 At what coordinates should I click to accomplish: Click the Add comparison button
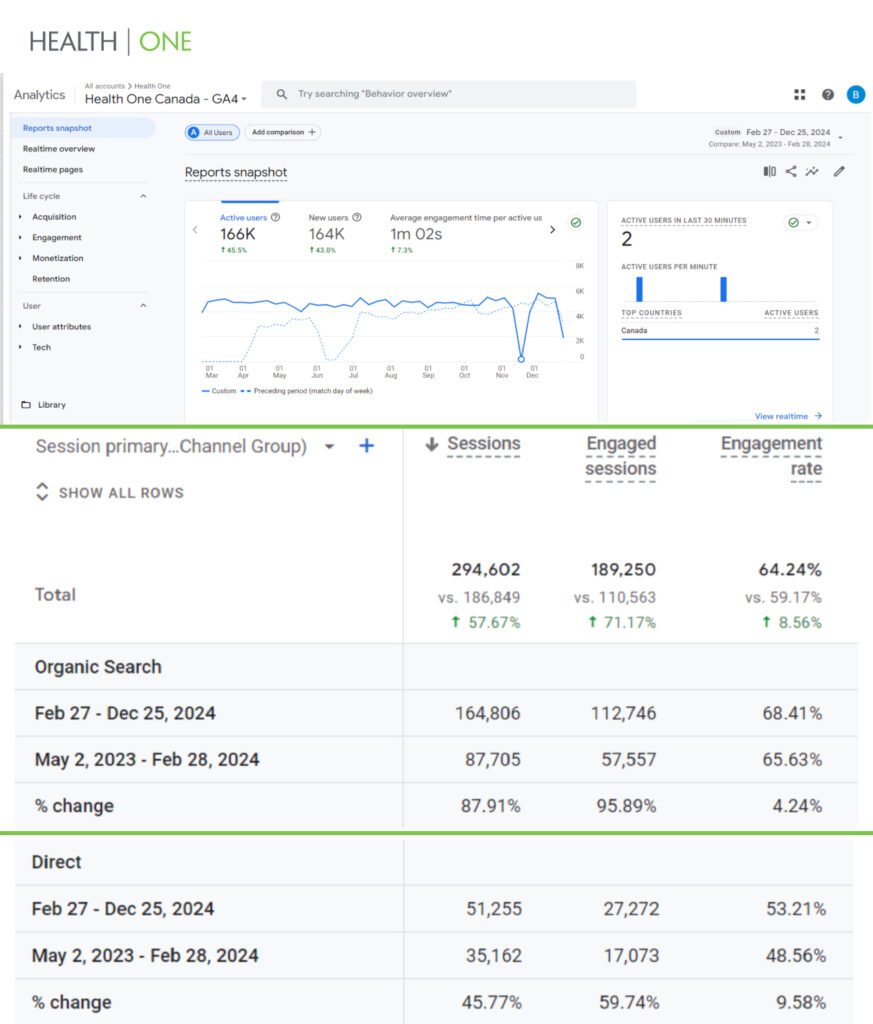click(x=282, y=132)
